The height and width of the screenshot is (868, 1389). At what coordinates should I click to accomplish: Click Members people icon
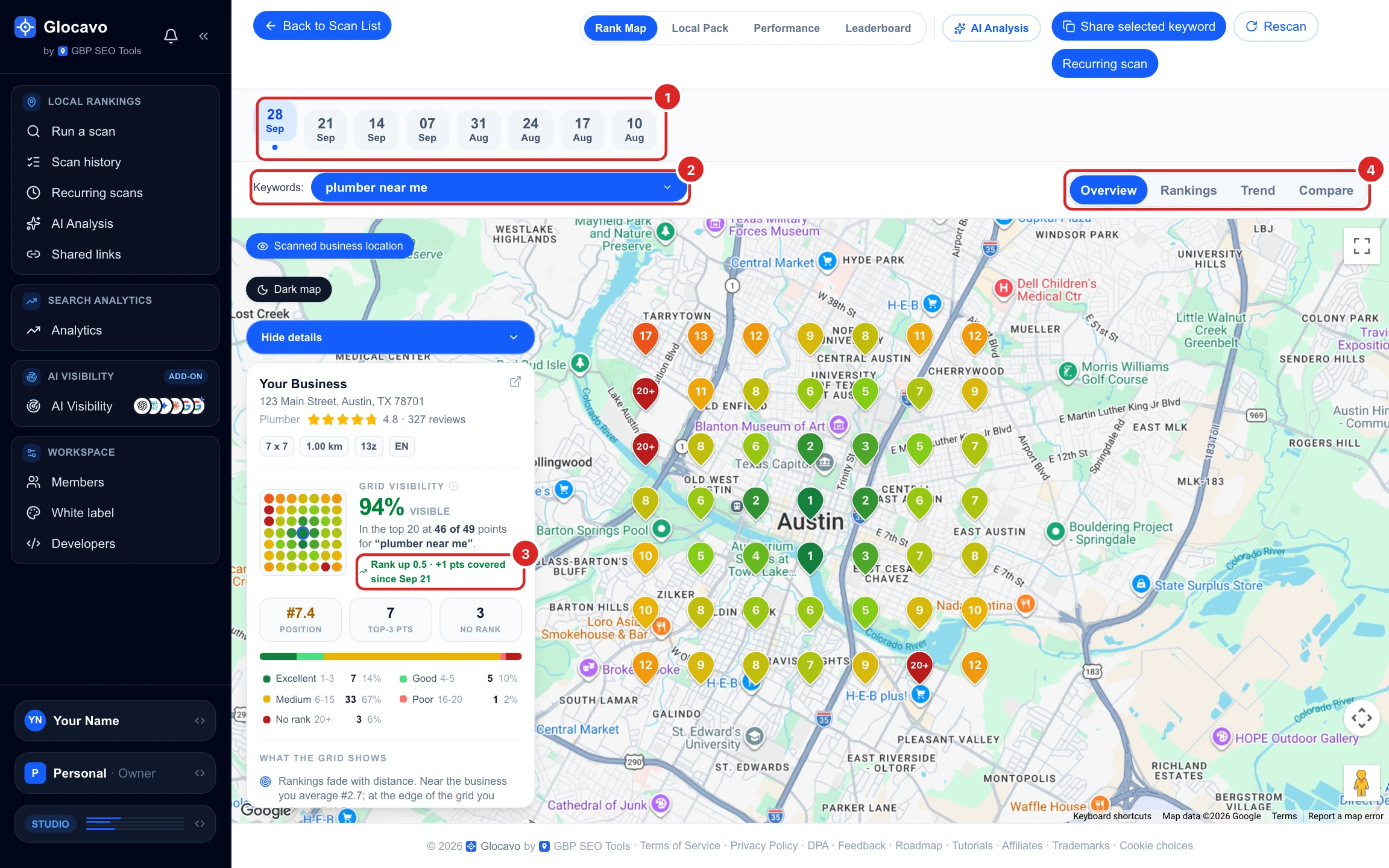pos(34,482)
